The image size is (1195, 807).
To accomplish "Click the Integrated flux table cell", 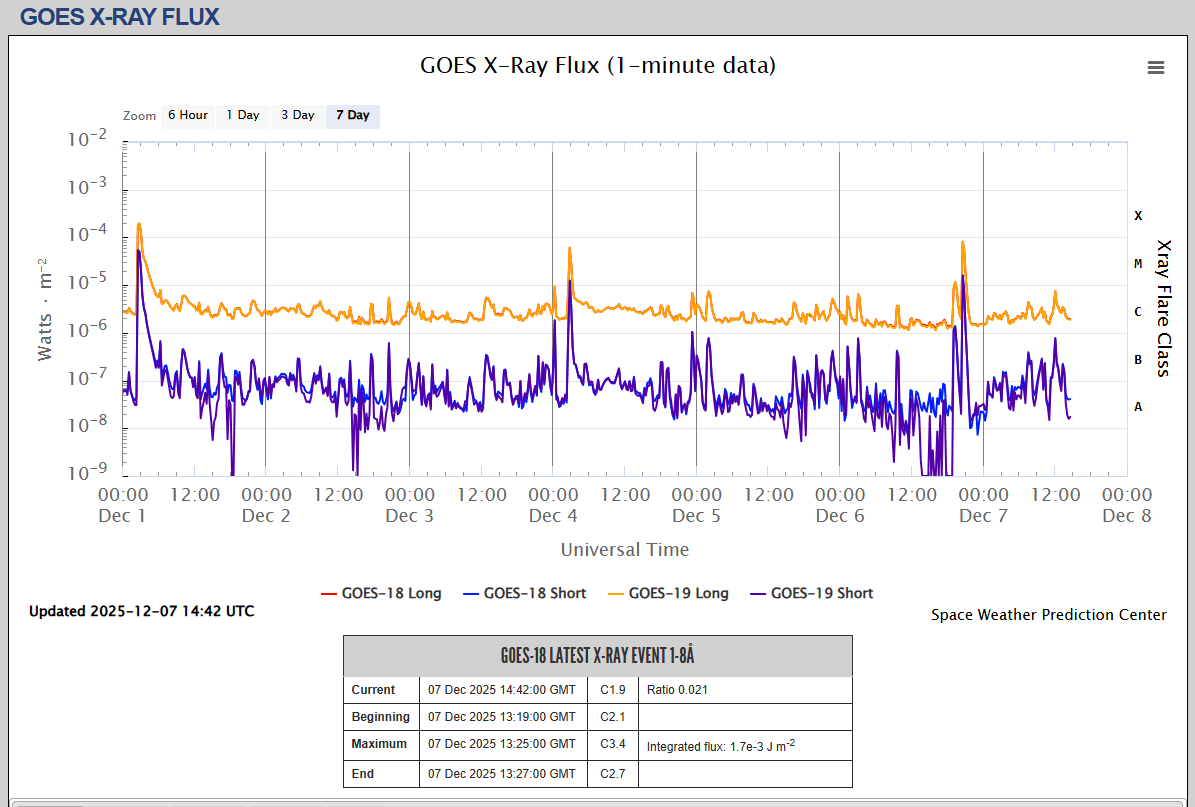I will click(744, 745).
